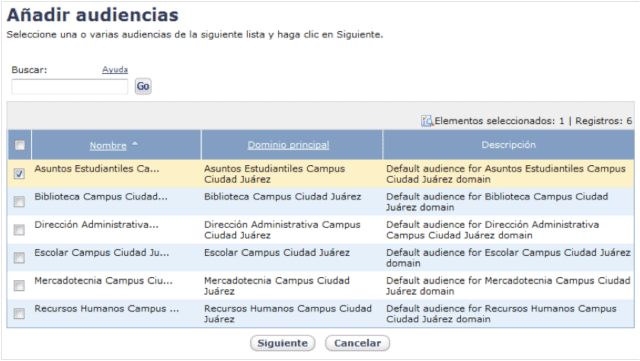Select the Dirección Administrativa audience checkbox

tap(19, 230)
